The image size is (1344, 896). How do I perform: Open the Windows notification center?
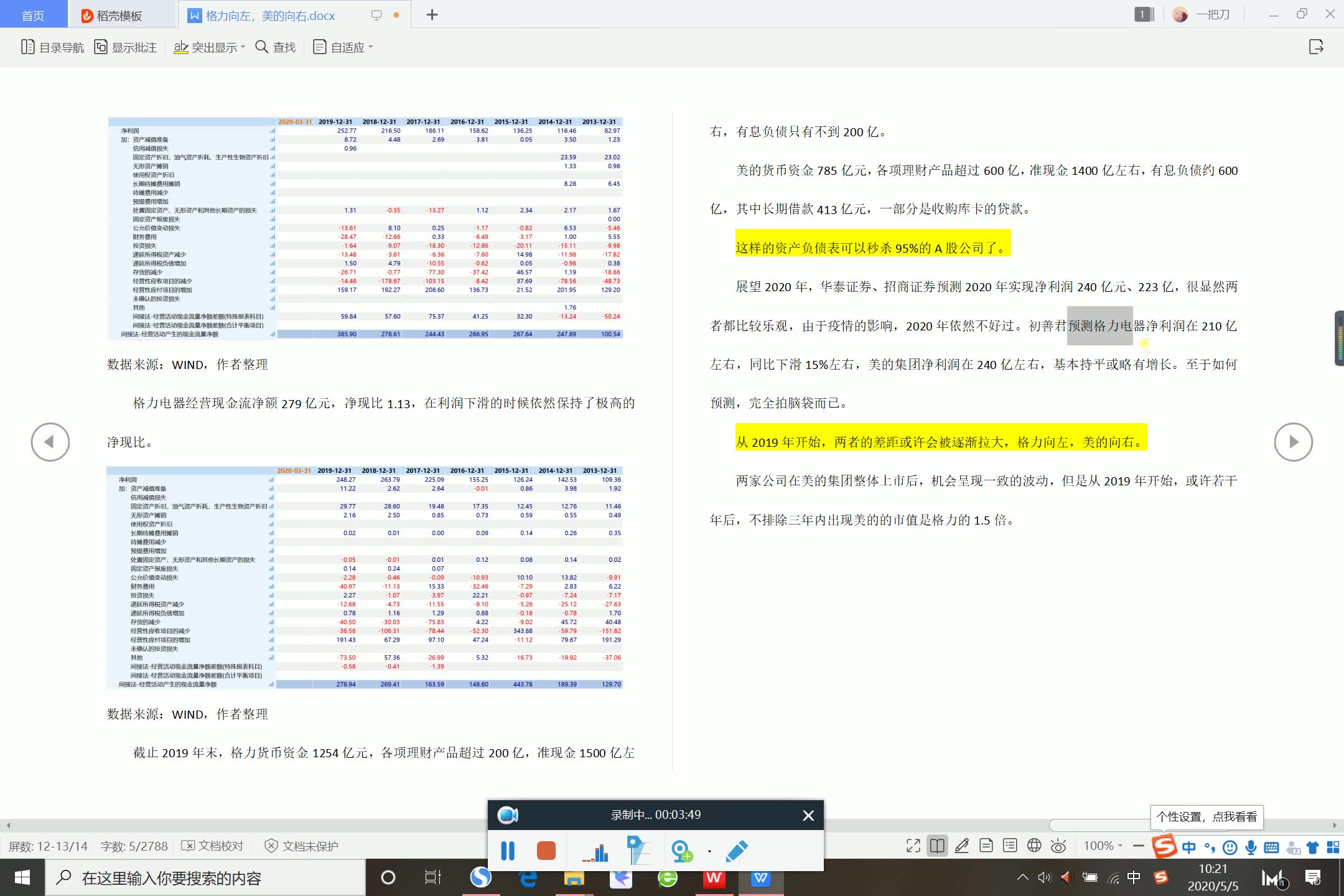click(1314, 878)
